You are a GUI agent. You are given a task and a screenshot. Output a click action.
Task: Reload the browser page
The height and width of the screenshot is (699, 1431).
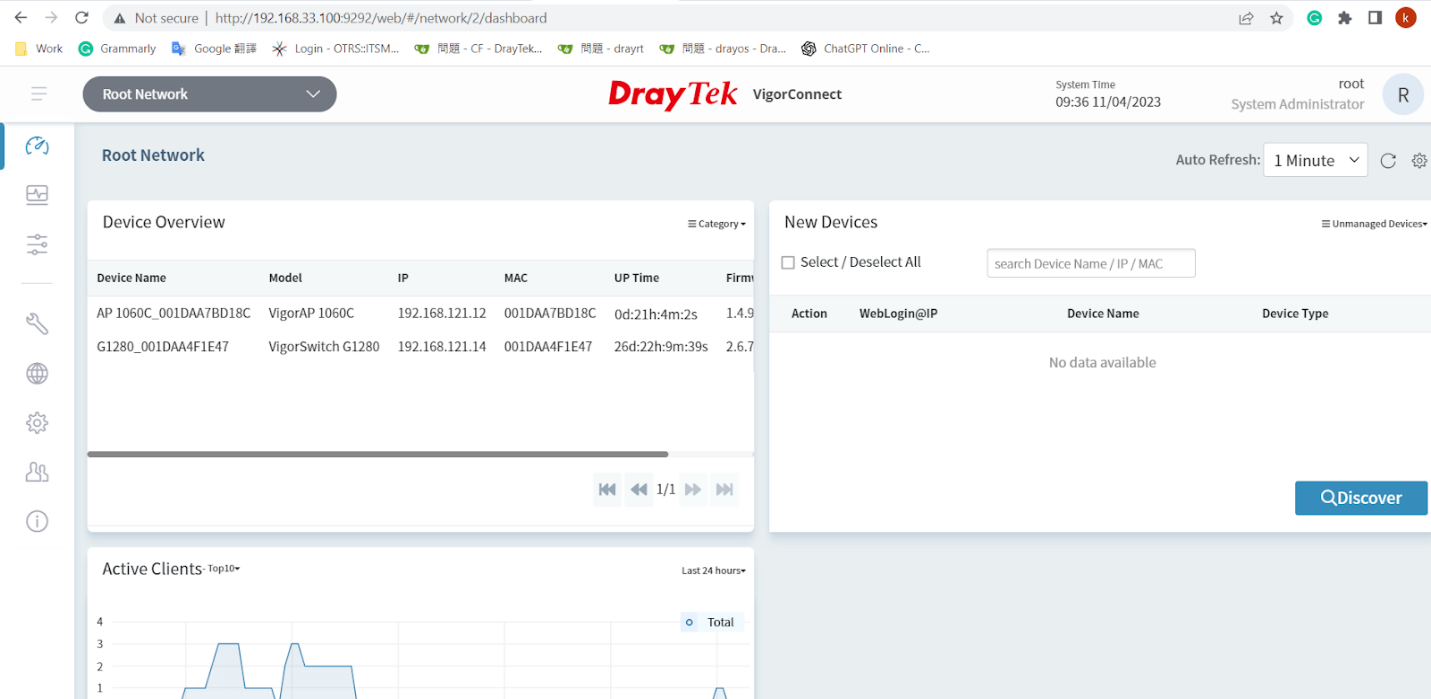pos(82,18)
